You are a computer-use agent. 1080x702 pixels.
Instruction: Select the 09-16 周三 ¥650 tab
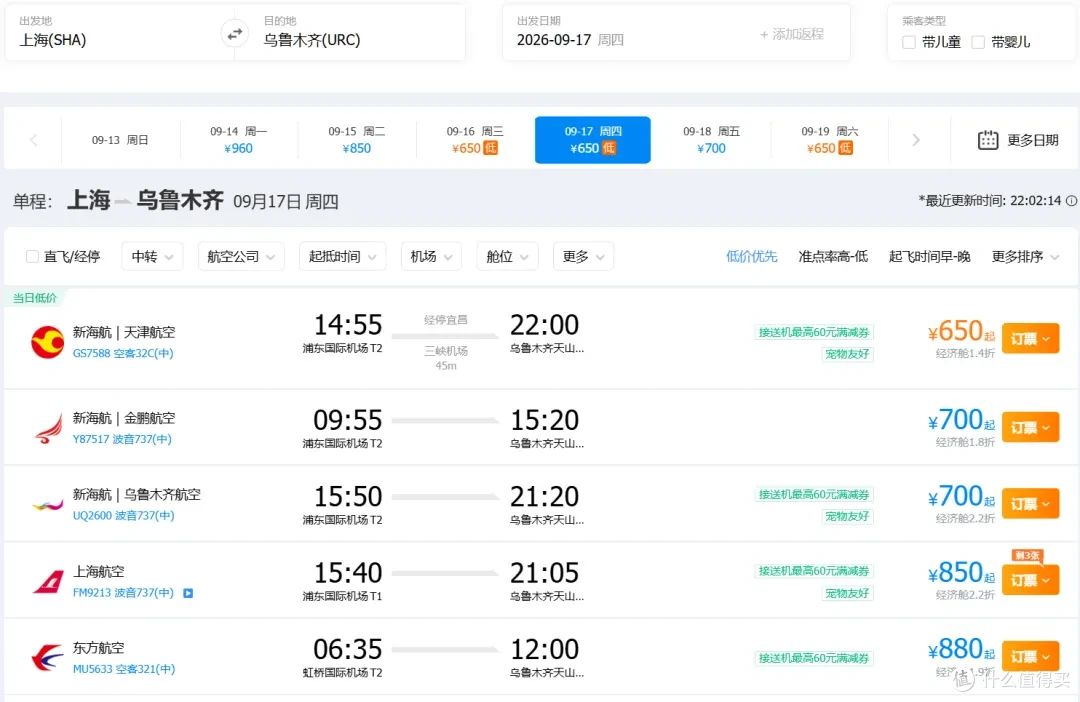tap(475, 140)
